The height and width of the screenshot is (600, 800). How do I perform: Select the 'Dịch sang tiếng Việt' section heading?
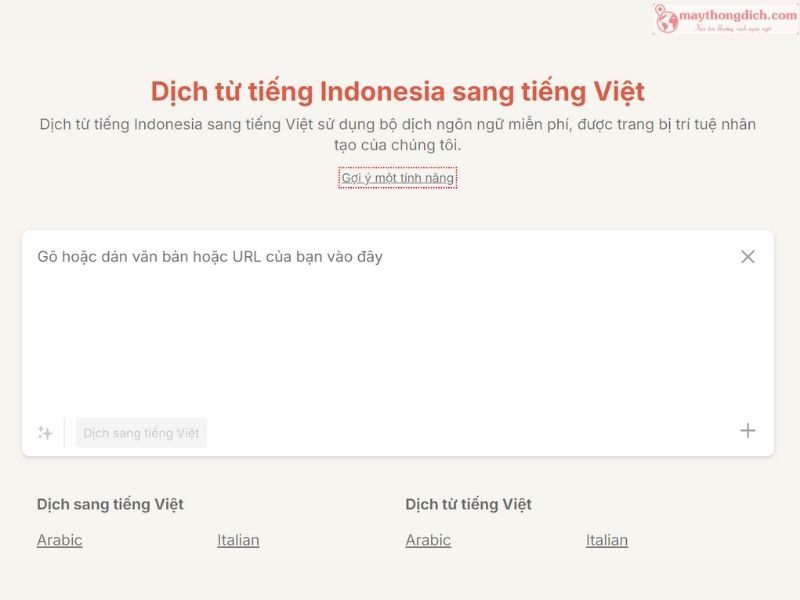click(108, 504)
